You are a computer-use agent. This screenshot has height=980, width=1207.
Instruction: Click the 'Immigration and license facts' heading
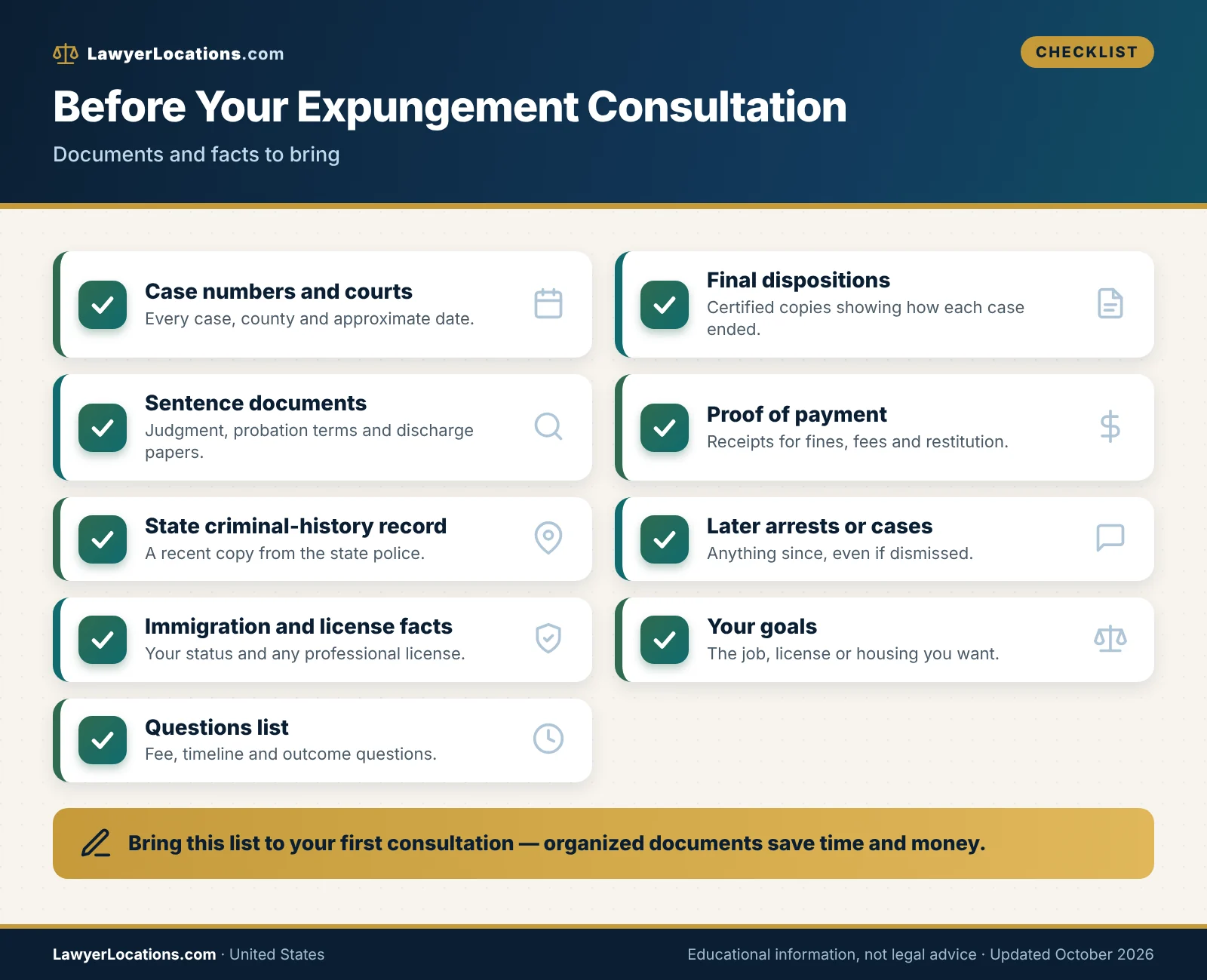(x=299, y=626)
